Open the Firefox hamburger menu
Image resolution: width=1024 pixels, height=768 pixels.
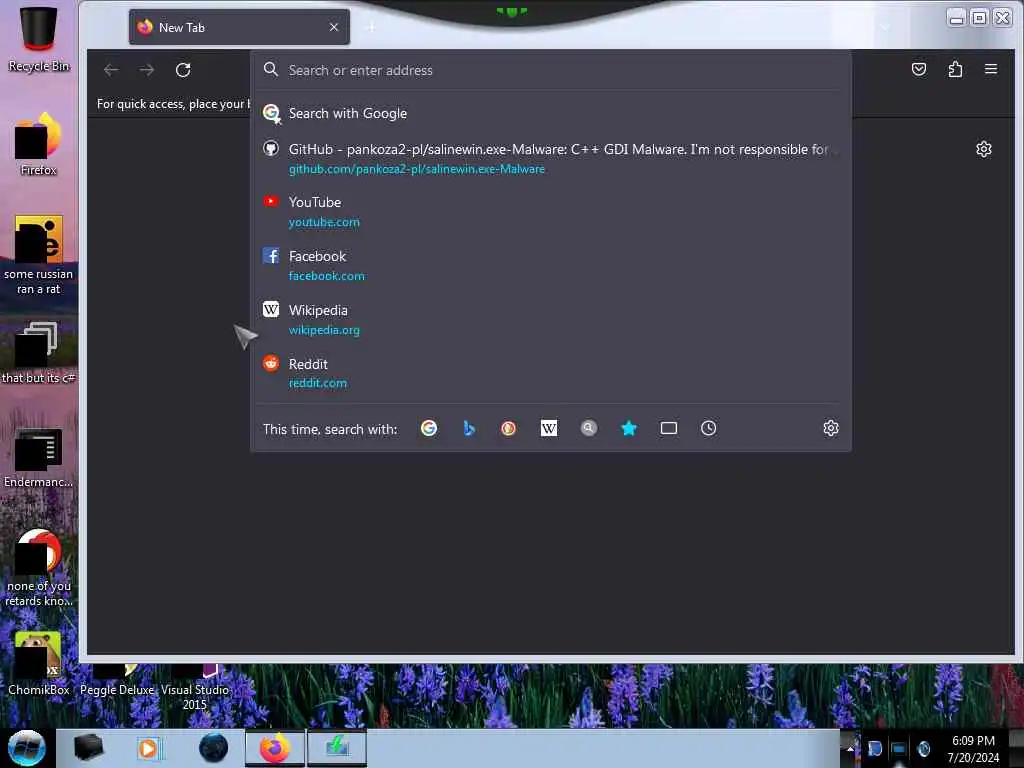[x=991, y=69]
